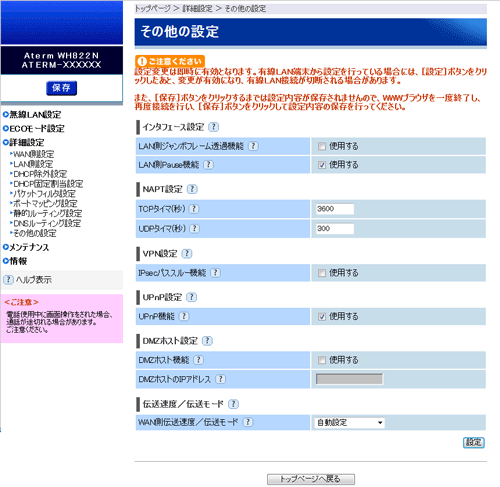
Task: Open LAN側設定 page
Action: pyautogui.click(x=33, y=164)
